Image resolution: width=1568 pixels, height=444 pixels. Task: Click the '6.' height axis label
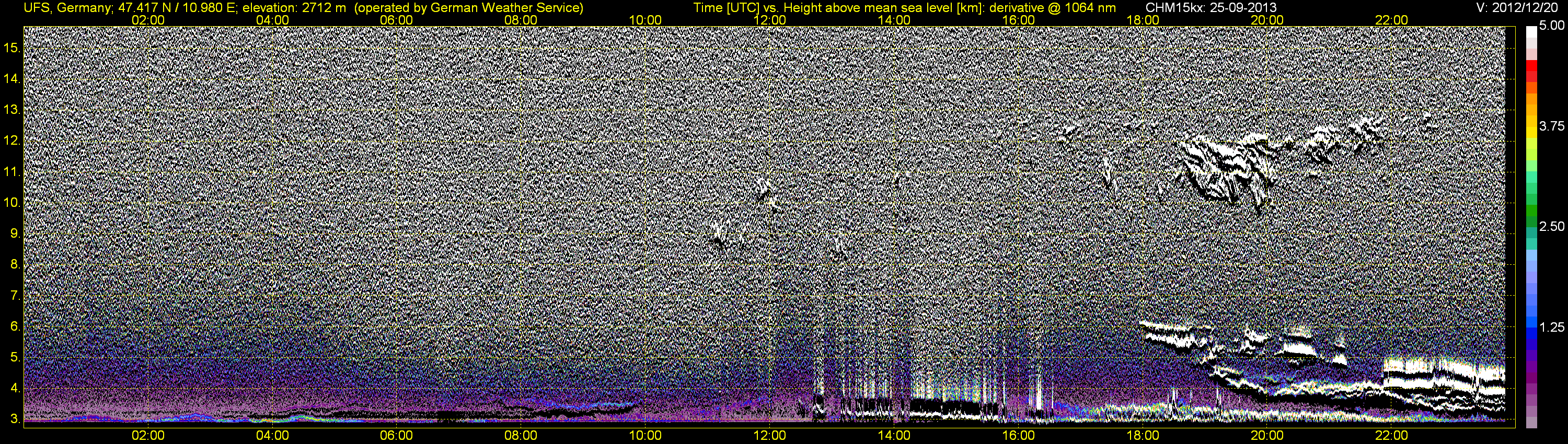(x=15, y=326)
